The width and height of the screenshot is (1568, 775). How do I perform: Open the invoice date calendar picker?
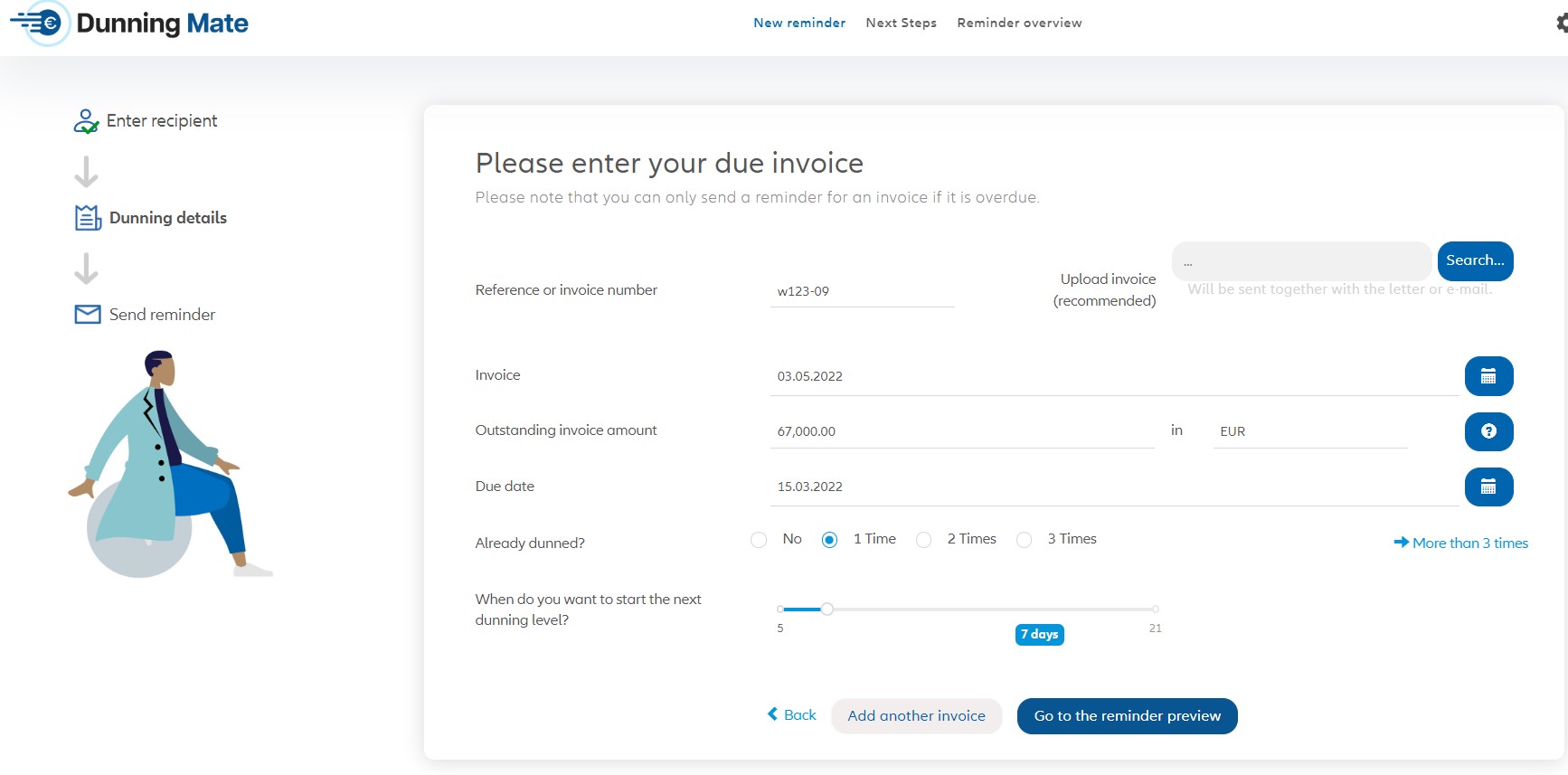point(1488,376)
